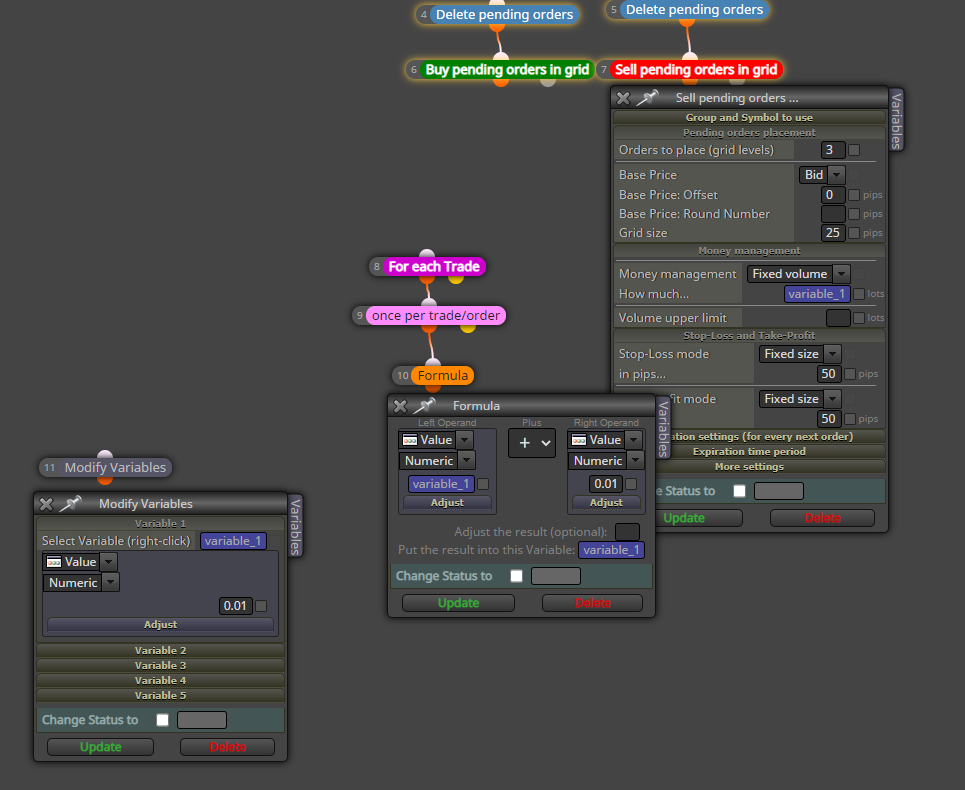Close the Modify Variables panel

(46, 505)
